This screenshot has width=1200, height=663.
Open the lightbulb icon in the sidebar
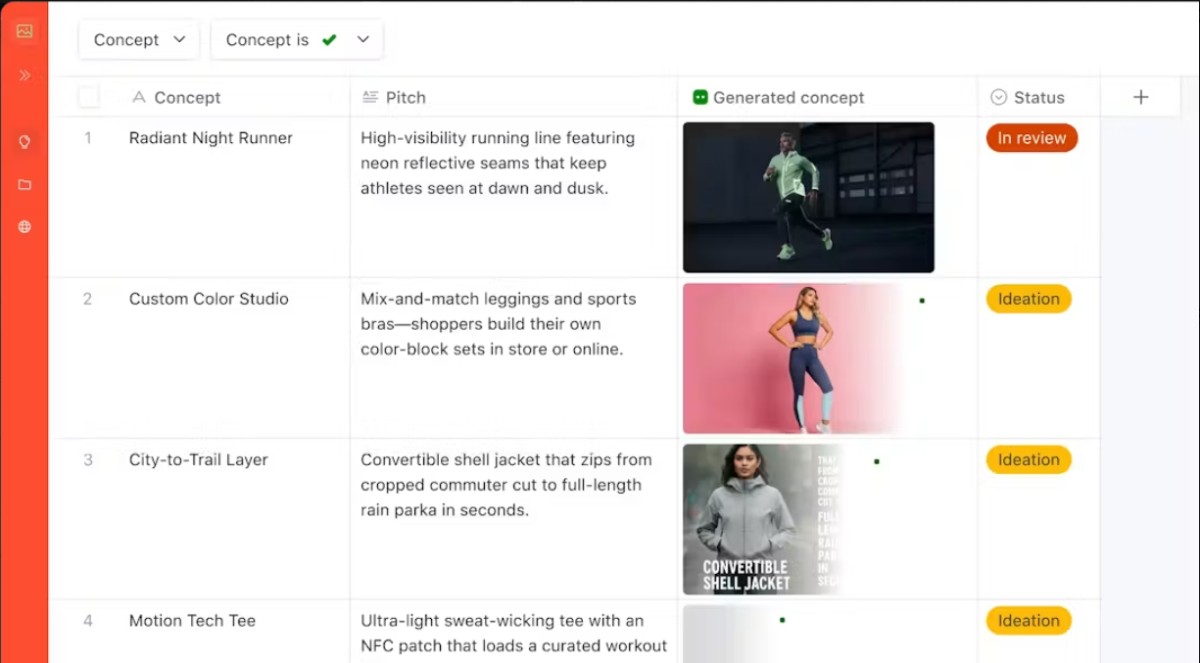24,142
